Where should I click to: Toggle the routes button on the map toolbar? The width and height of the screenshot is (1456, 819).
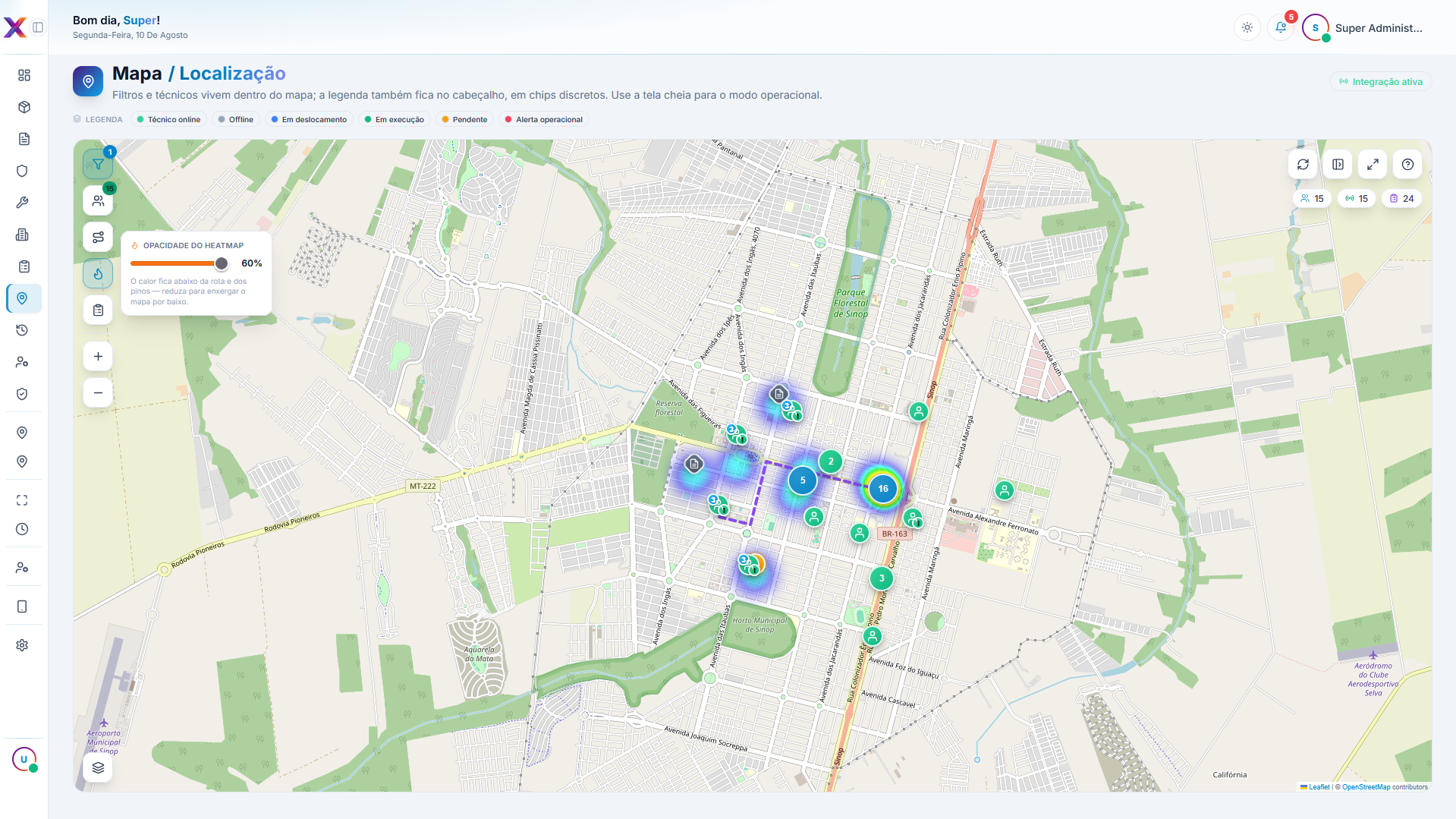98,237
